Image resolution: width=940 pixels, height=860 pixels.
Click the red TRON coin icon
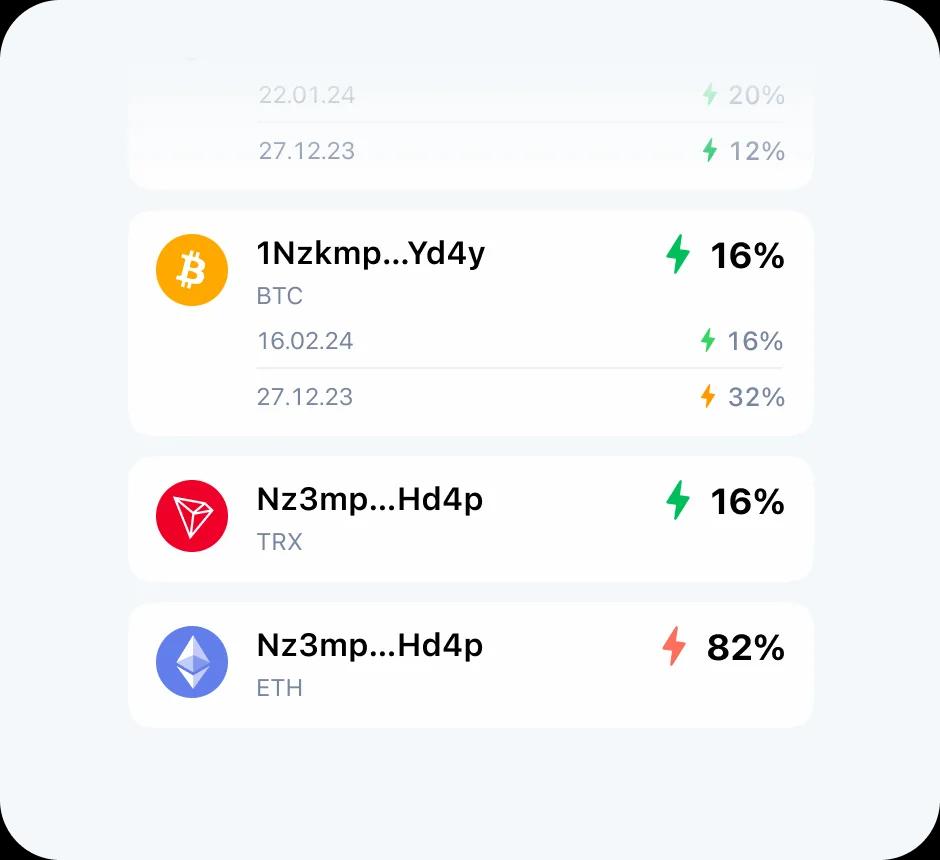pos(192,516)
